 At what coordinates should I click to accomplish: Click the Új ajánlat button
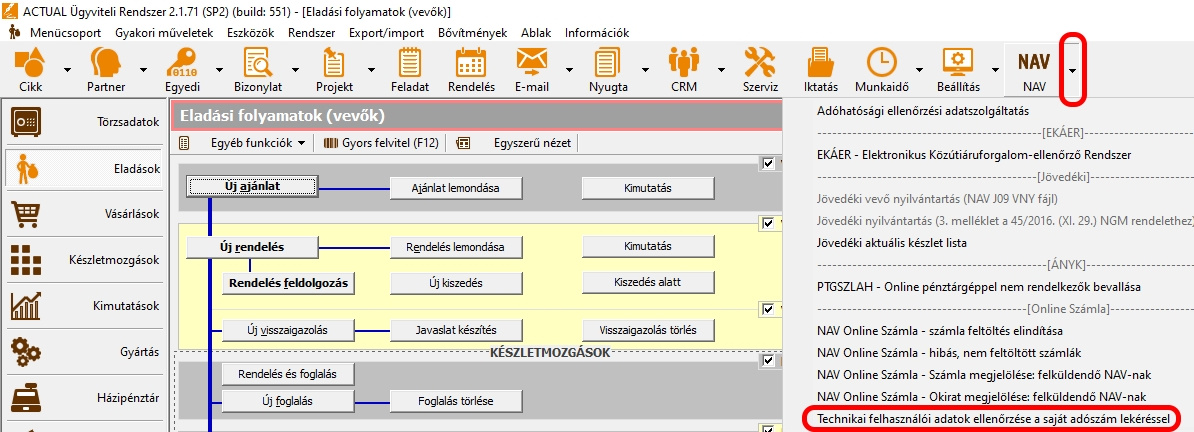[252, 186]
